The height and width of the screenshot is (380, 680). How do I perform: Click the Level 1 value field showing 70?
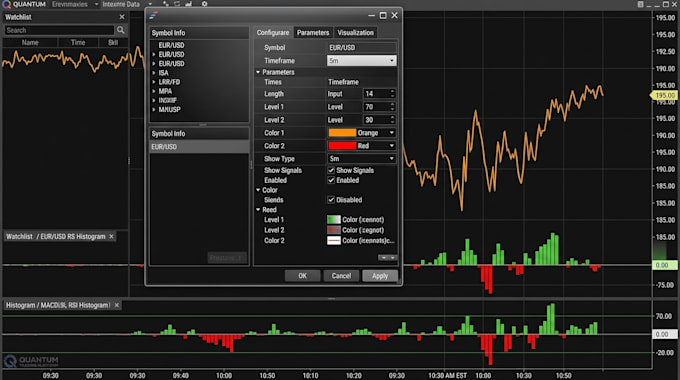[x=376, y=107]
